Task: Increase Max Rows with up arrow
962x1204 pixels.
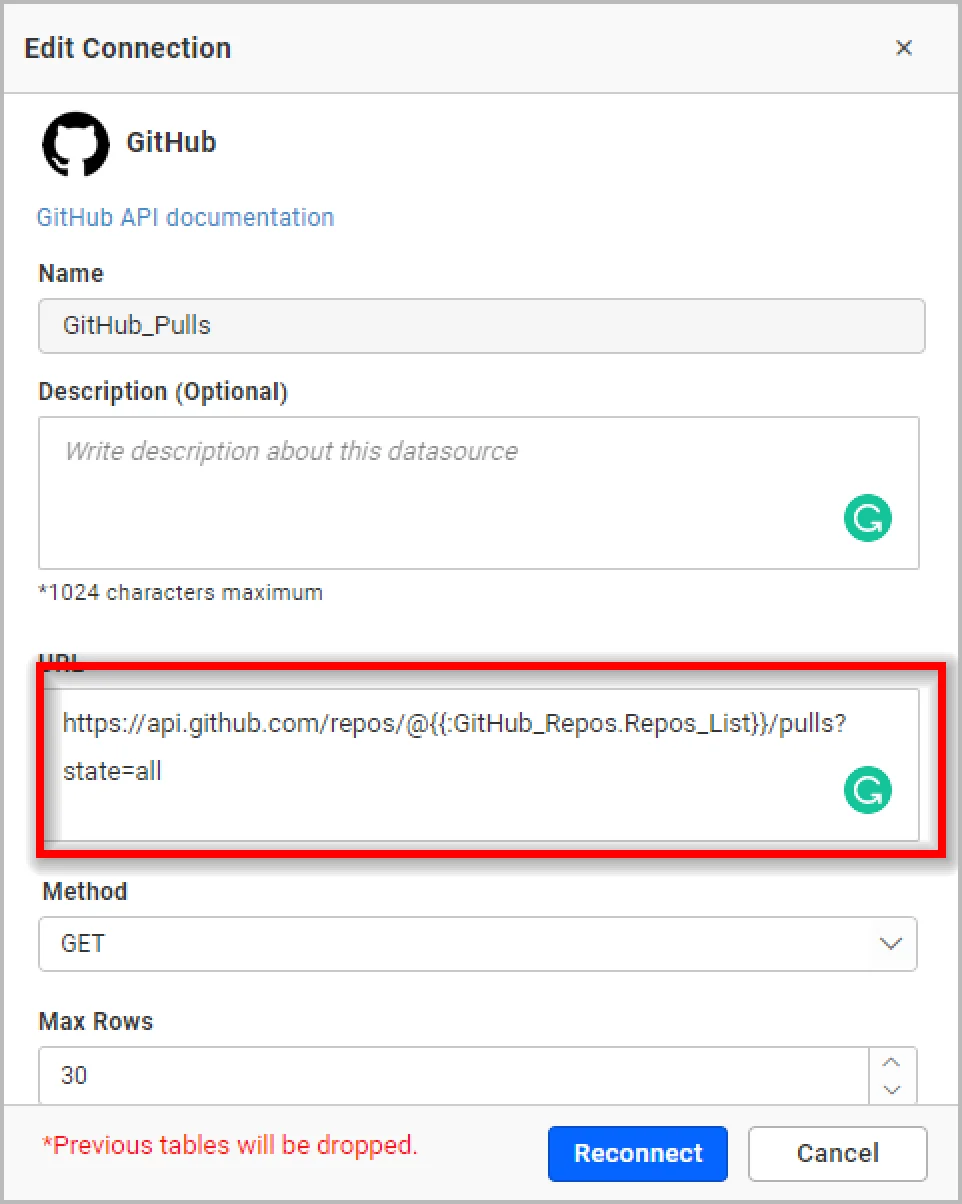Action: 892,1063
